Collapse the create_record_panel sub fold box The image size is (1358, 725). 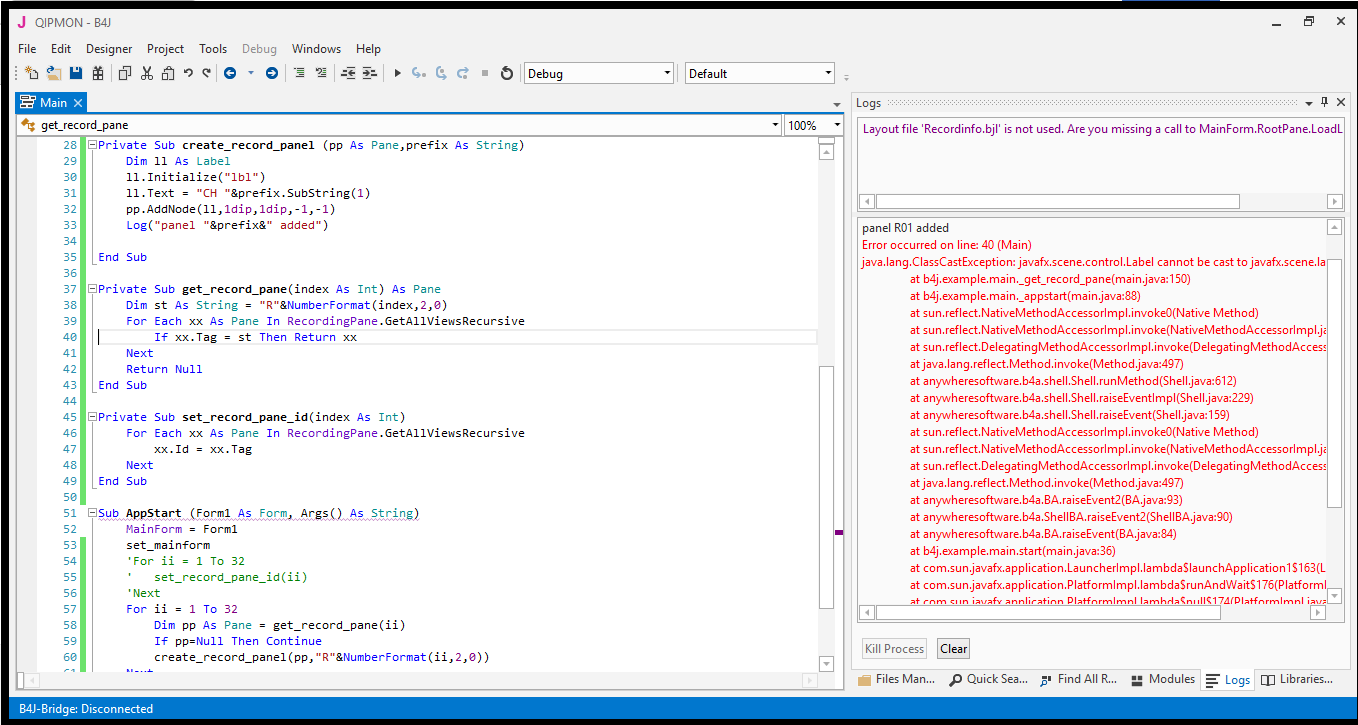[92, 145]
